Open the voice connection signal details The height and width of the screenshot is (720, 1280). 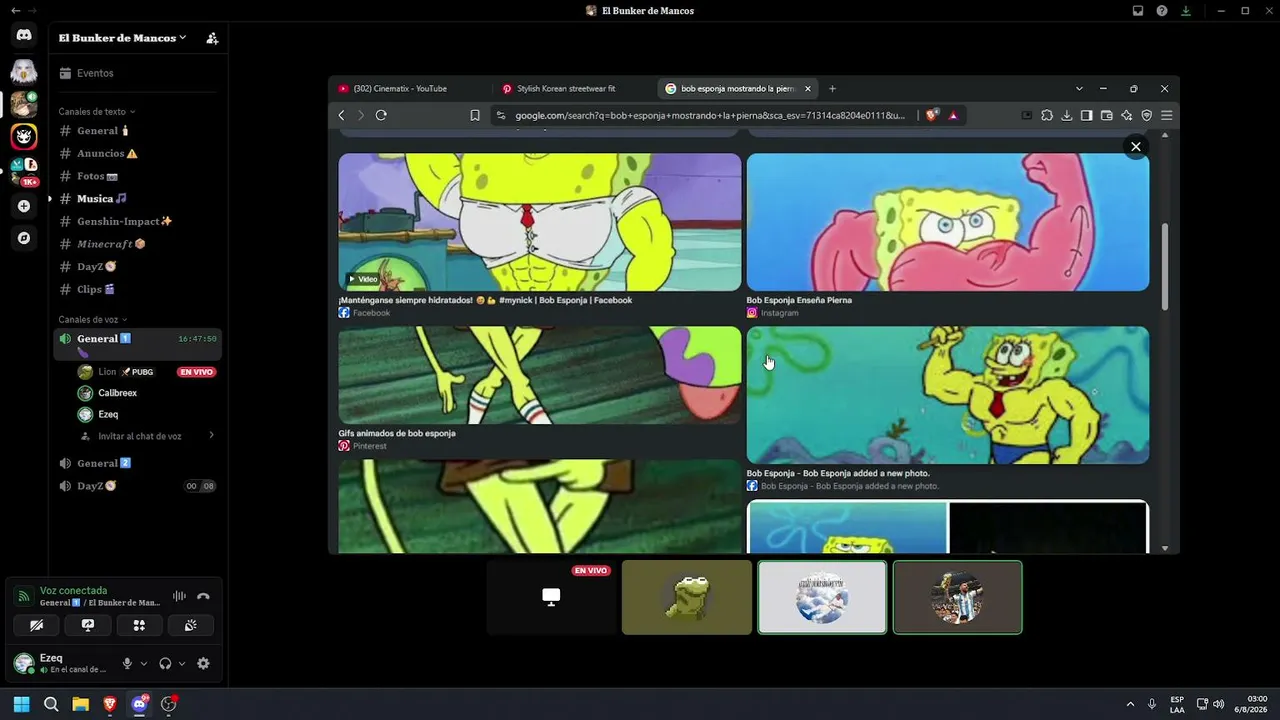[x=23, y=596]
